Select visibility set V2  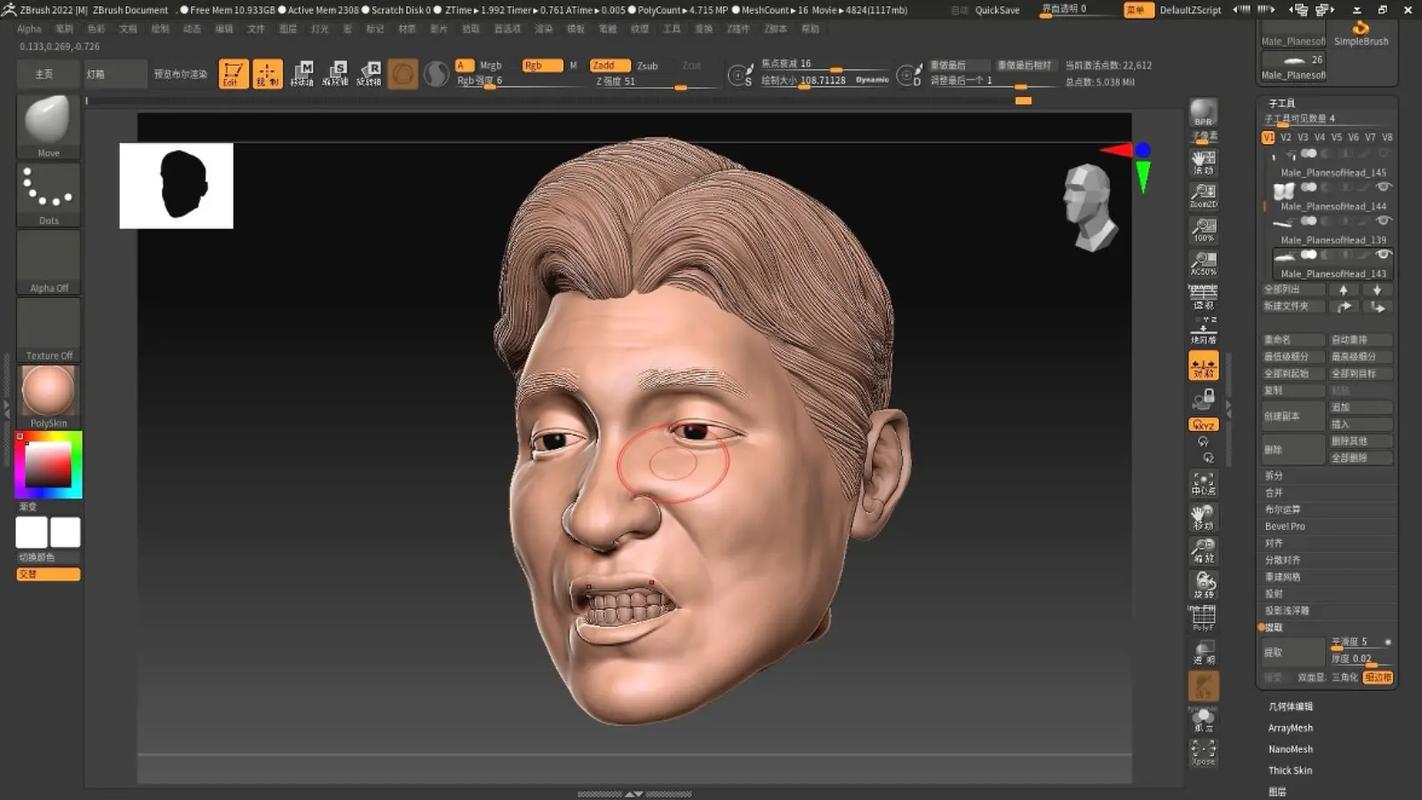tap(1286, 138)
